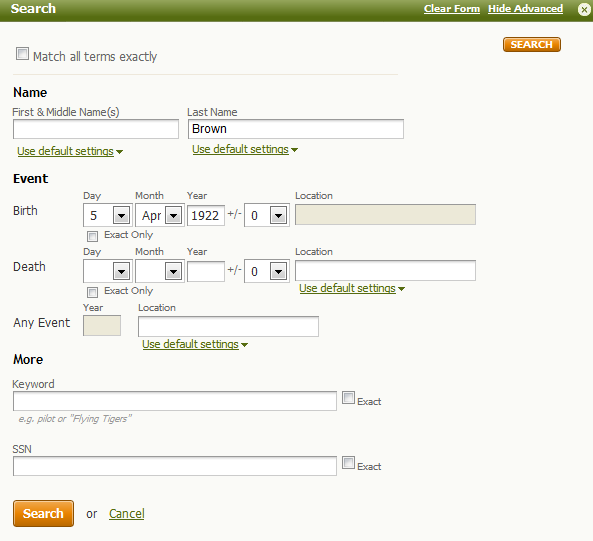
Task: Click the Death Year field
Action: click(206, 271)
